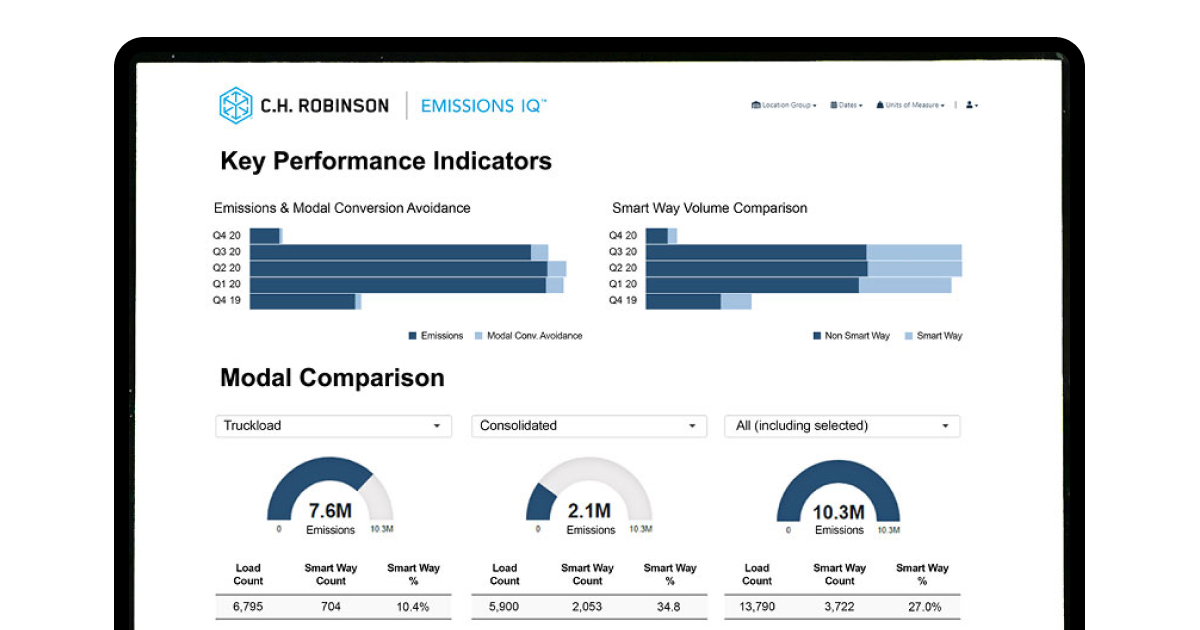Click the Emissions legend color swatch

[x=412, y=336]
